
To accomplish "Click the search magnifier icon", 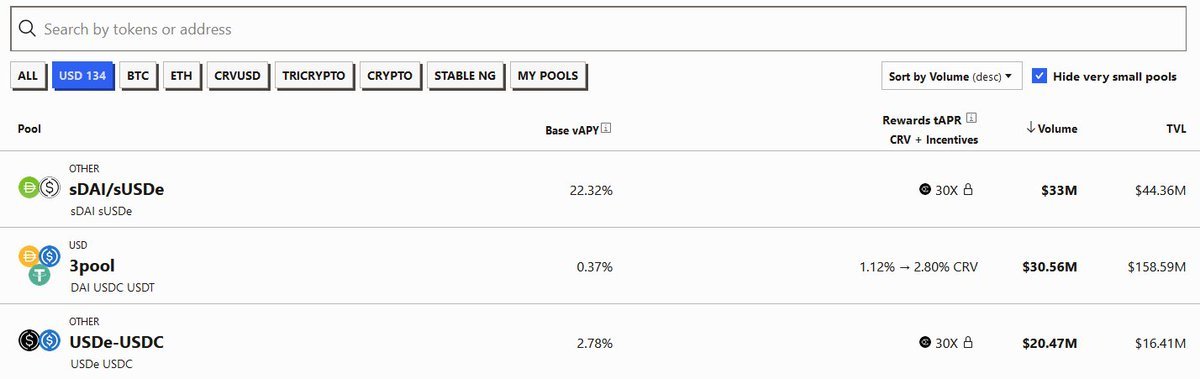I will click(28, 29).
